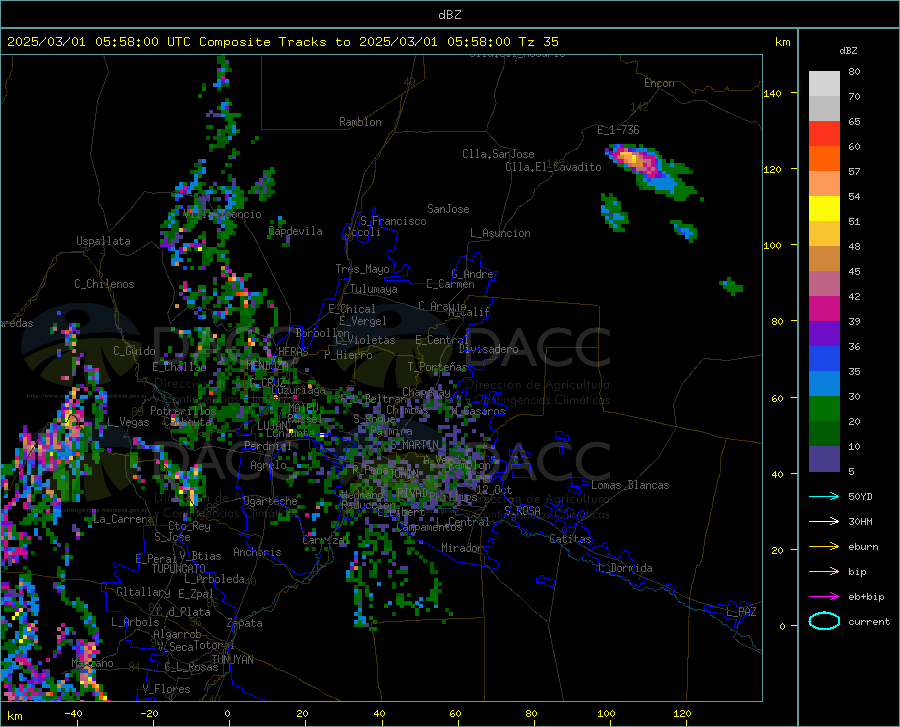Click the 'Clla.El_Cavadito' map label
Viewport: 900px width, 727px height.
(553, 167)
